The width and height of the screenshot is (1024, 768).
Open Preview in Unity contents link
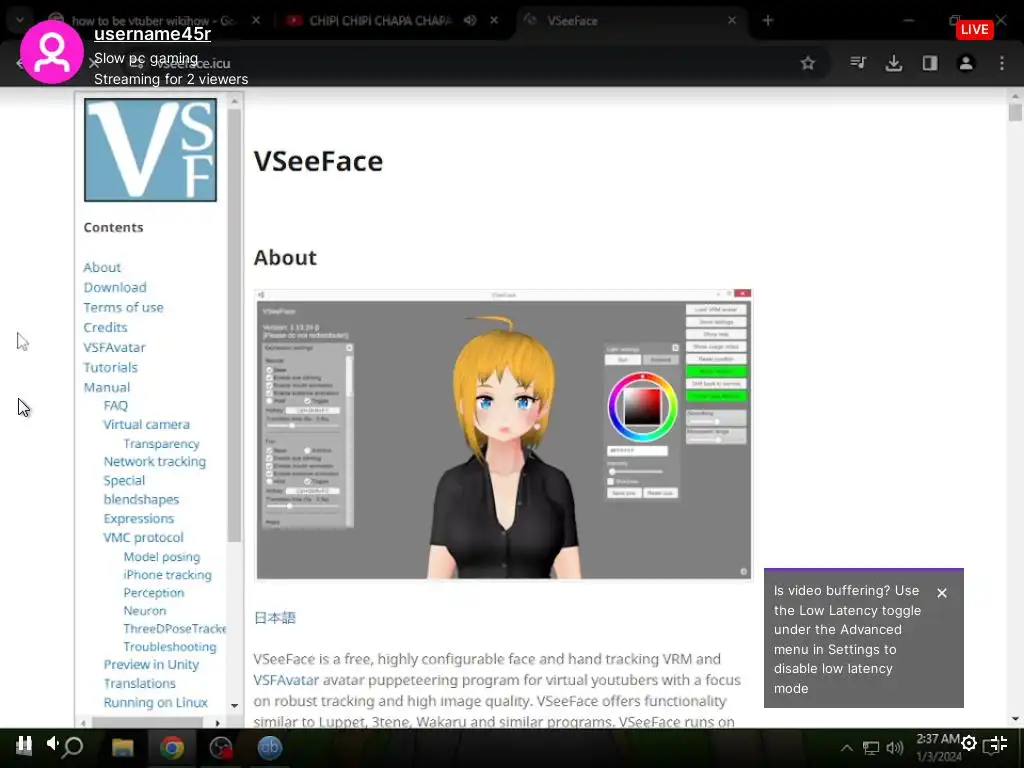click(x=151, y=665)
